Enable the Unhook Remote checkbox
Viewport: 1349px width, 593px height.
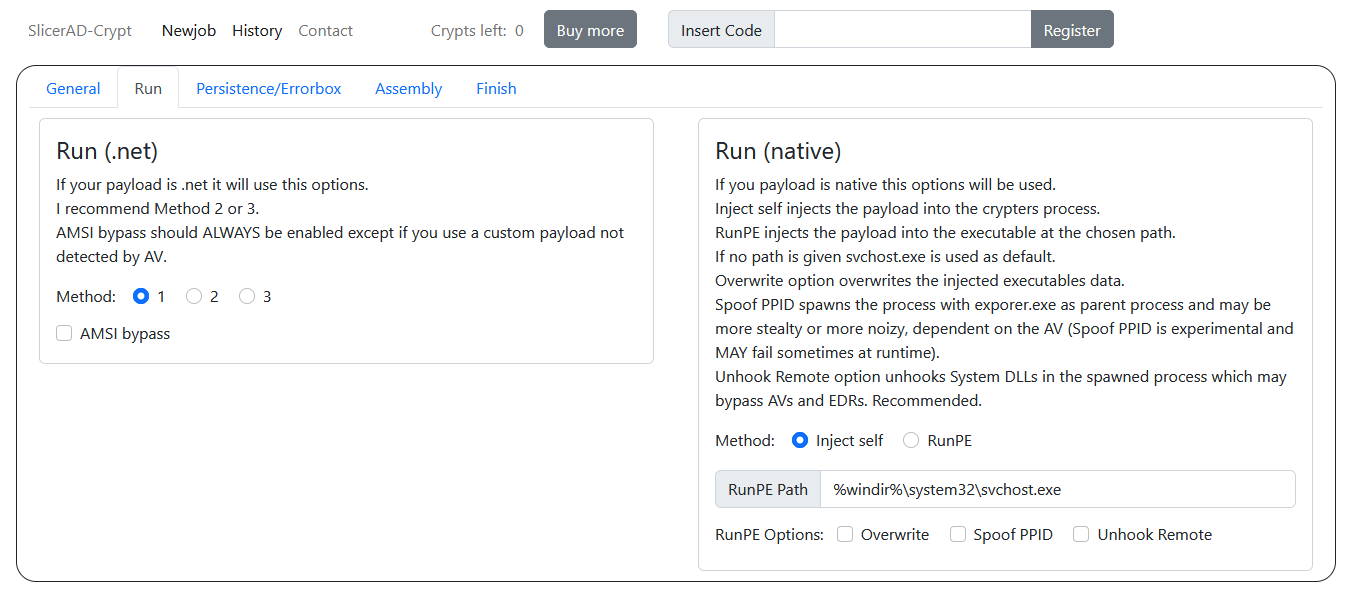(x=1081, y=534)
